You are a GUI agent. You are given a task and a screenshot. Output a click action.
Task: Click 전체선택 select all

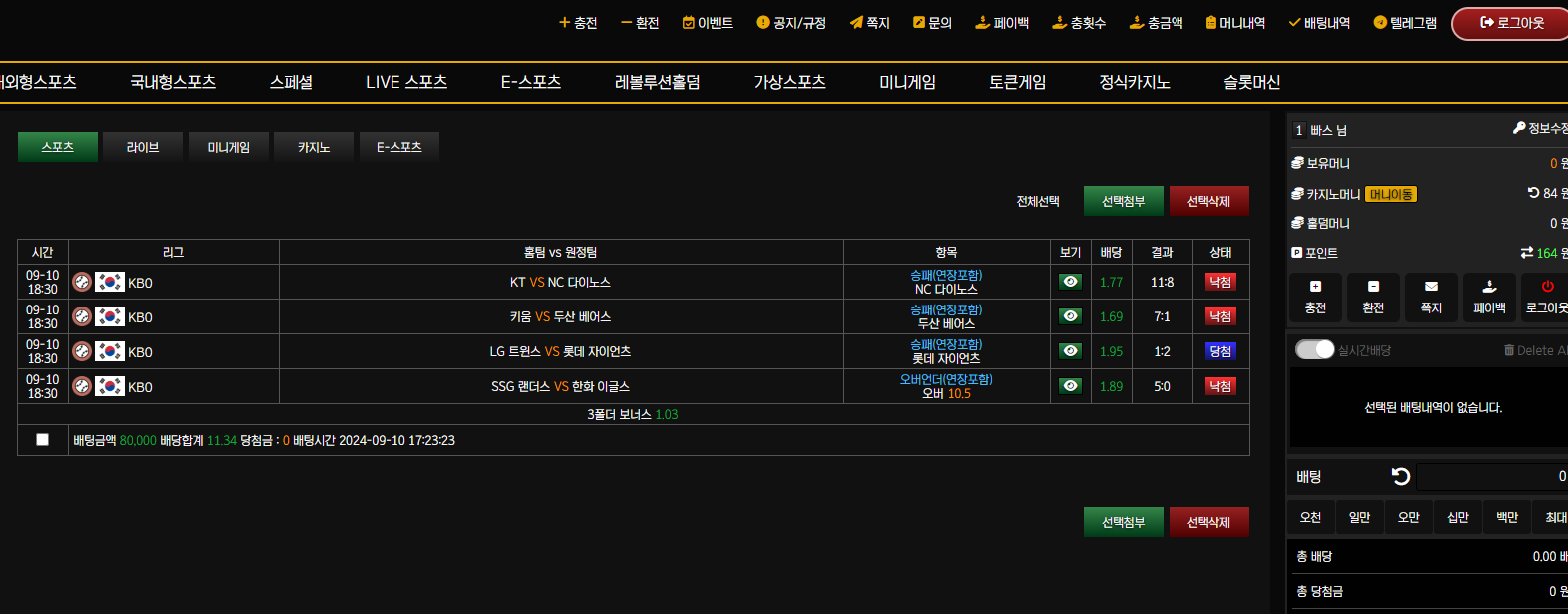click(x=1038, y=201)
